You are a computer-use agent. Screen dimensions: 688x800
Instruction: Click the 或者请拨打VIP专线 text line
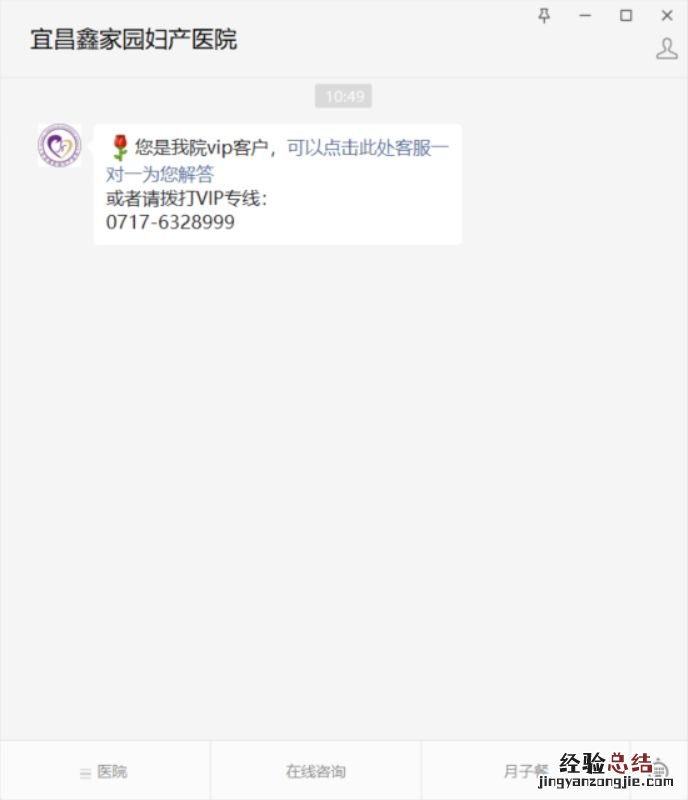coord(186,198)
